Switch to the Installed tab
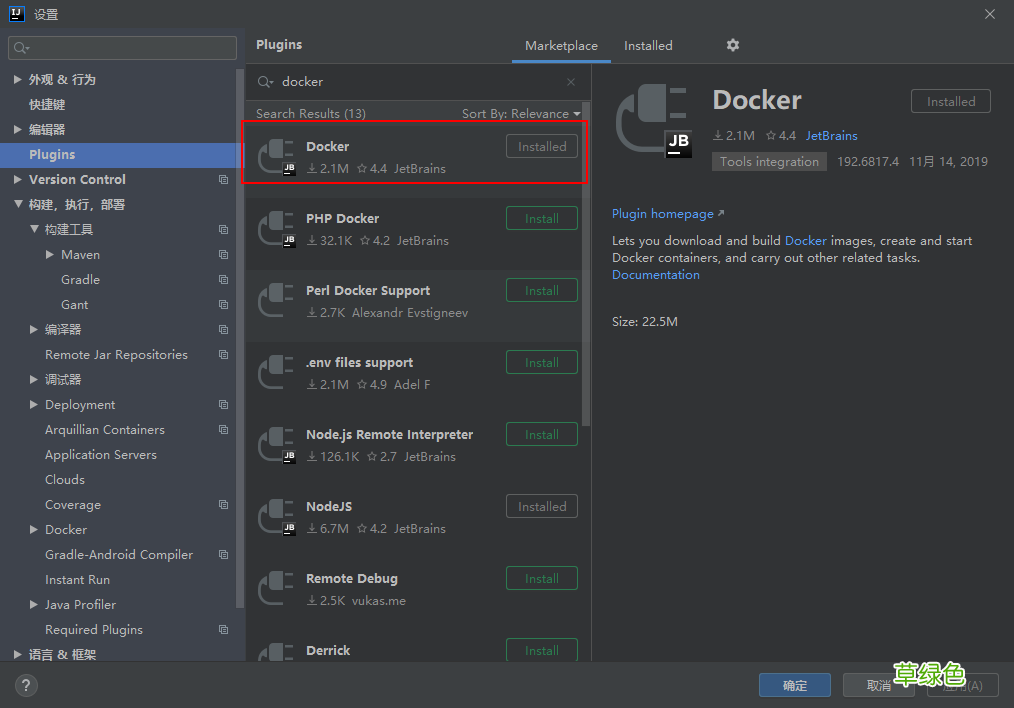Image resolution: width=1014 pixels, height=708 pixels. pyautogui.click(x=648, y=46)
